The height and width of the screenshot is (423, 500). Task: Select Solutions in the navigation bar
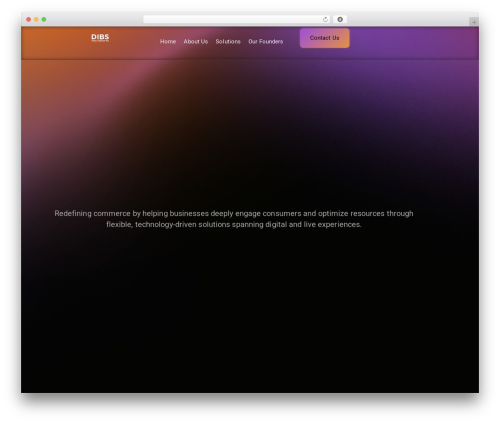pyautogui.click(x=228, y=41)
